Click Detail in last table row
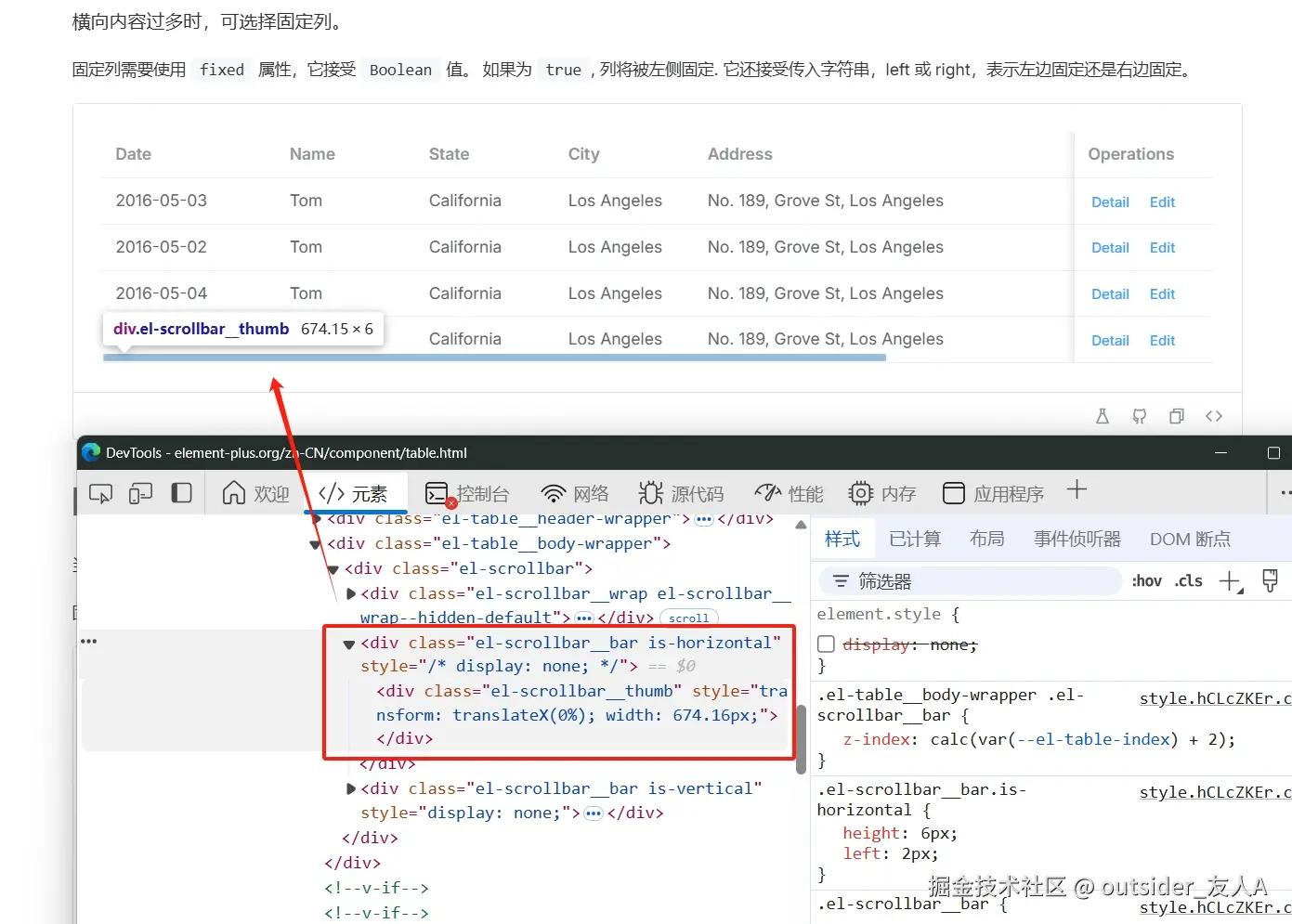The image size is (1292, 924). 1110,341
